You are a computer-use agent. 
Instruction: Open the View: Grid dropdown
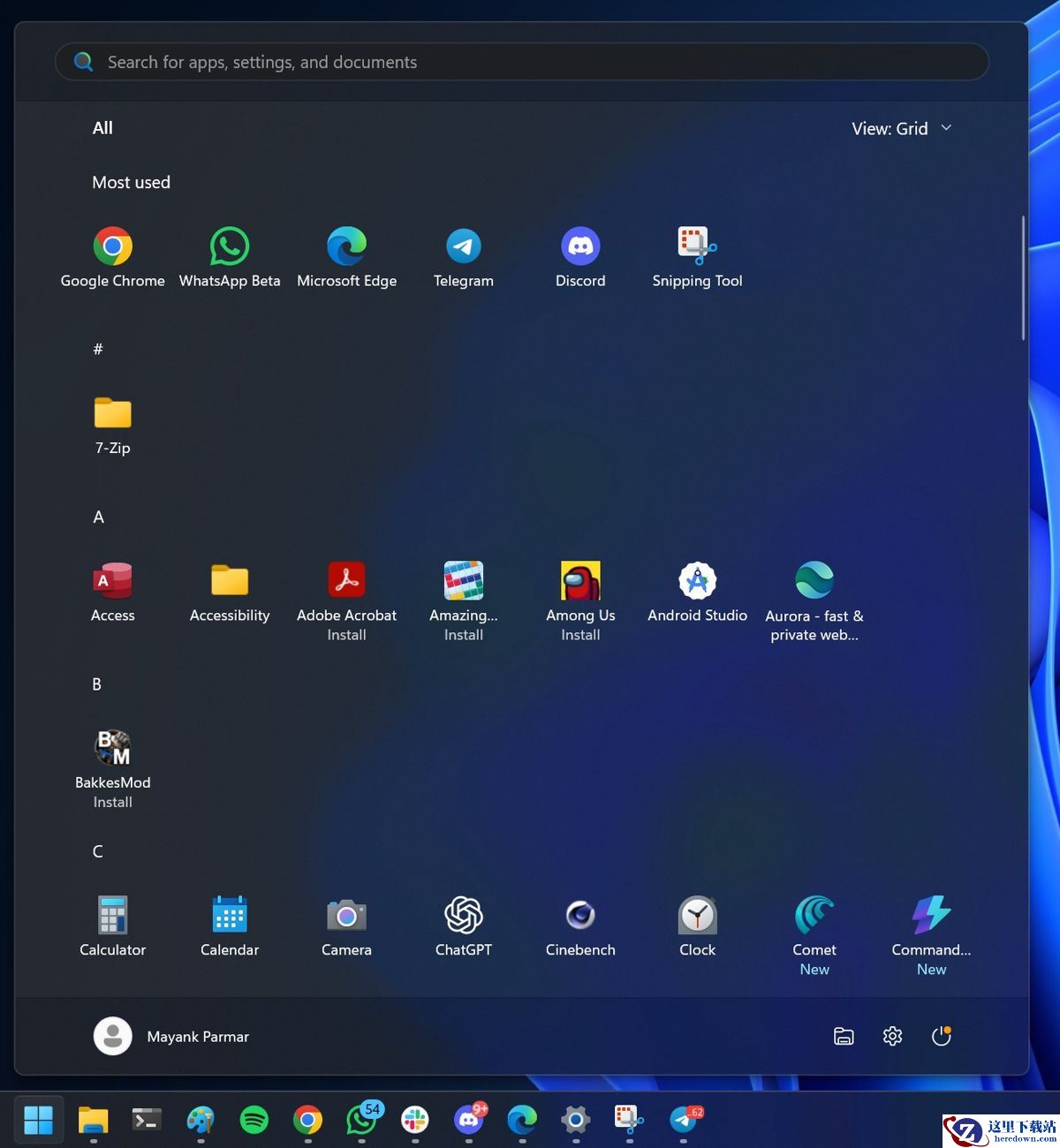click(x=901, y=129)
